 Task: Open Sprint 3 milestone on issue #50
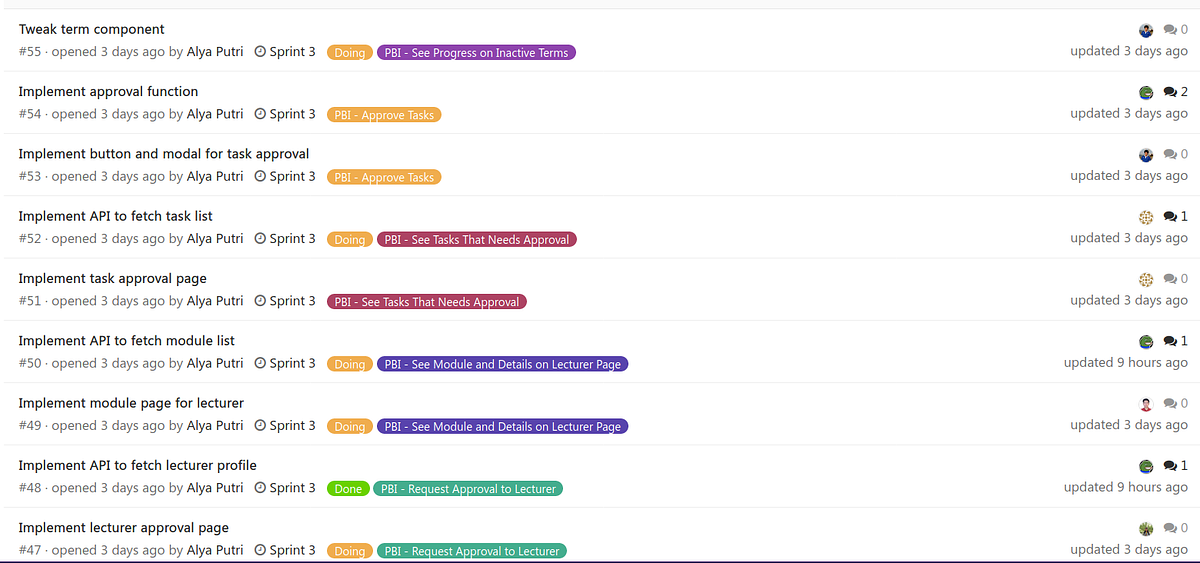point(285,363)
